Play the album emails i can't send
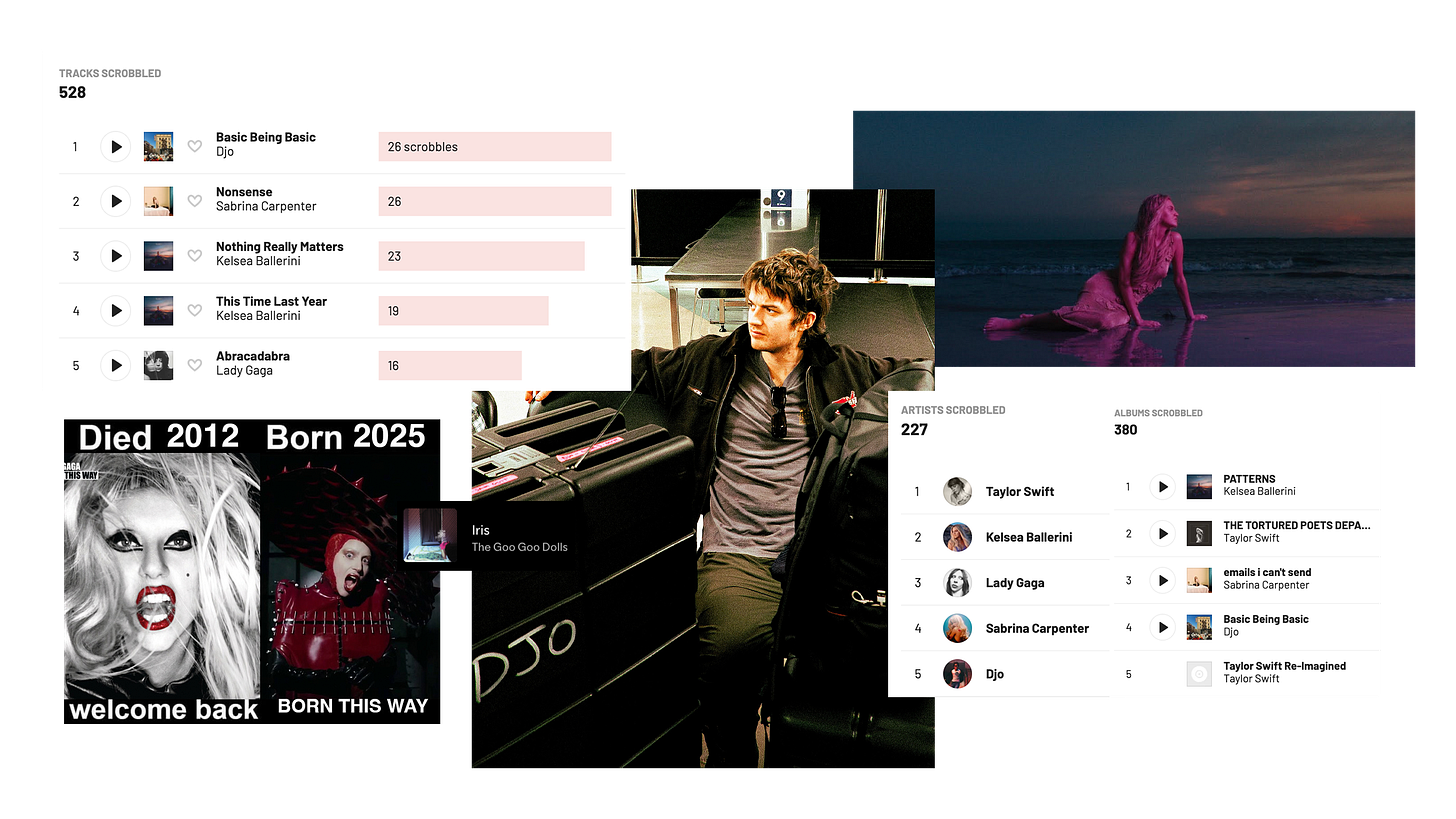Viewport: 1456px width, 819px height. [x=1162, y=580]
